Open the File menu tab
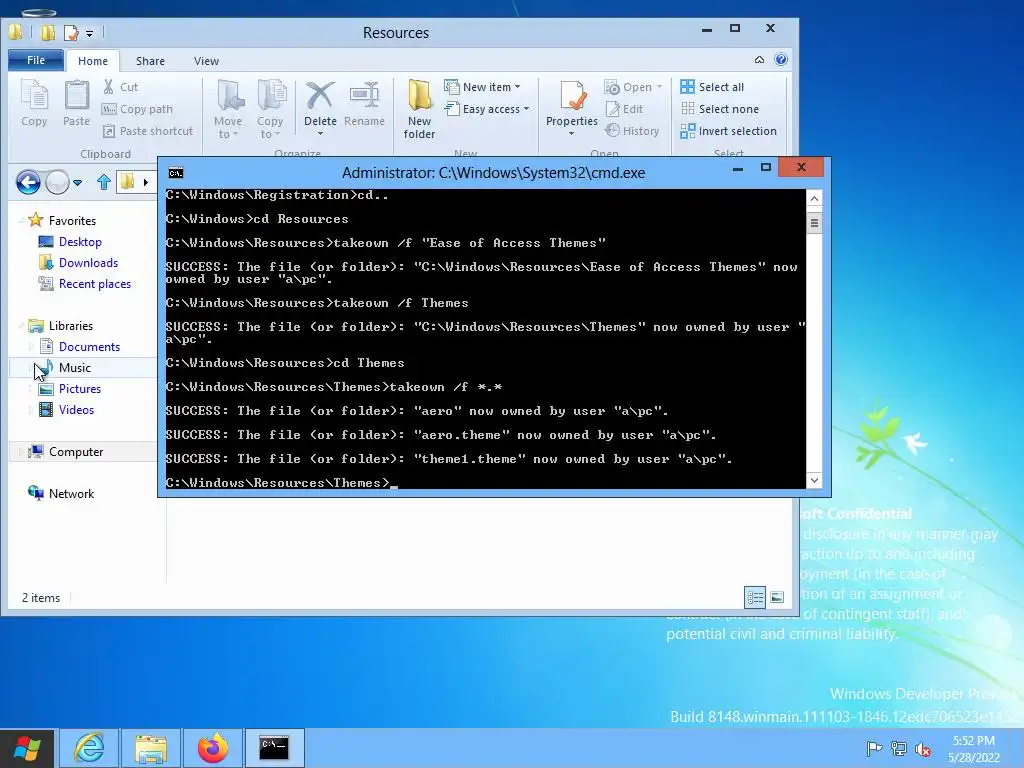 click(36, 60)
